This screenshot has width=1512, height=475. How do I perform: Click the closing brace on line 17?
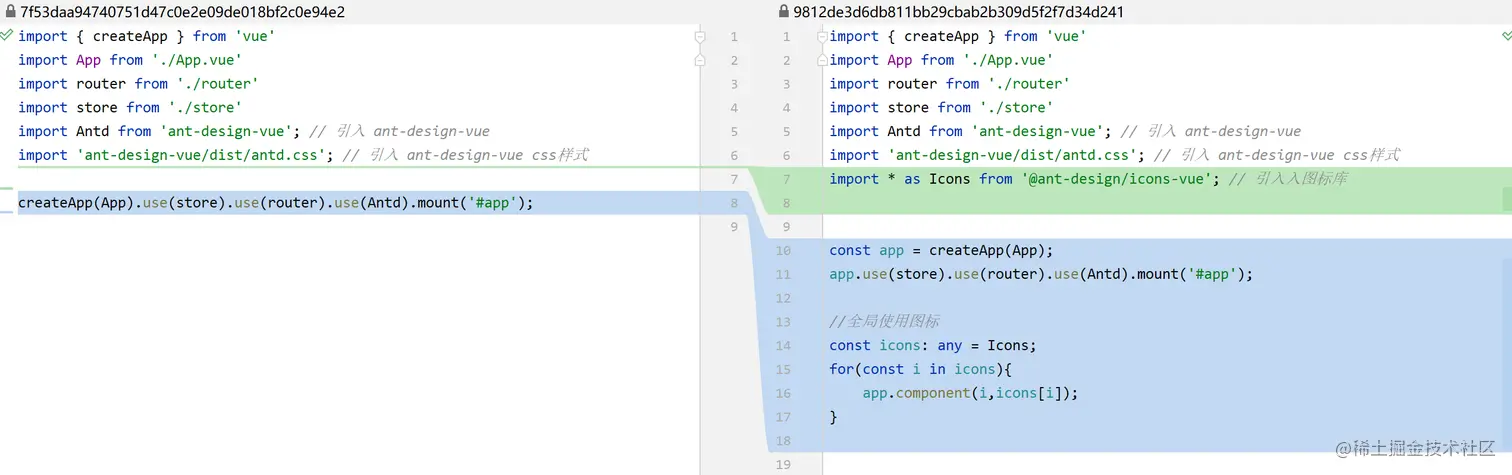833,417
